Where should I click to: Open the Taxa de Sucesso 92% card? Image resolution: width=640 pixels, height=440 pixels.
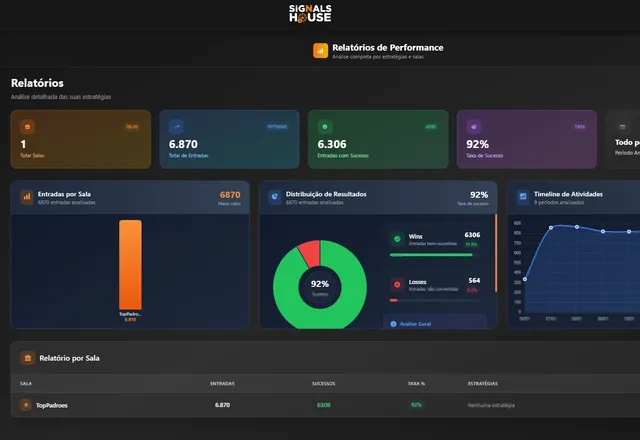[527, 139]
